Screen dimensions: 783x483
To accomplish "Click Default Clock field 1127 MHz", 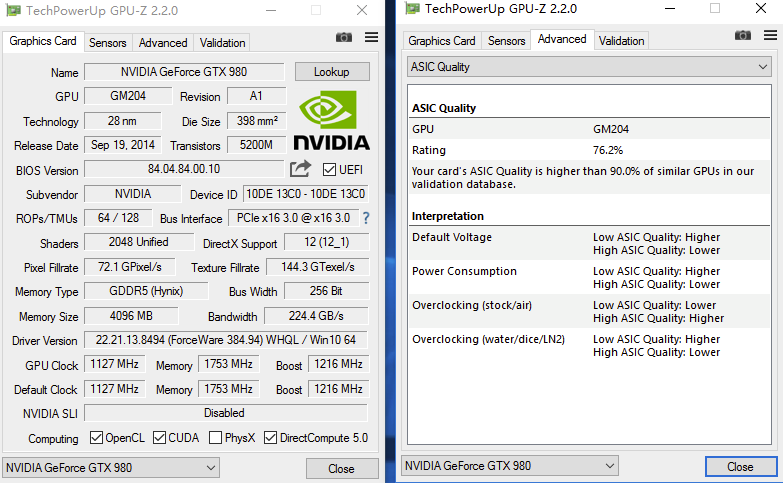I will [115, 389].
